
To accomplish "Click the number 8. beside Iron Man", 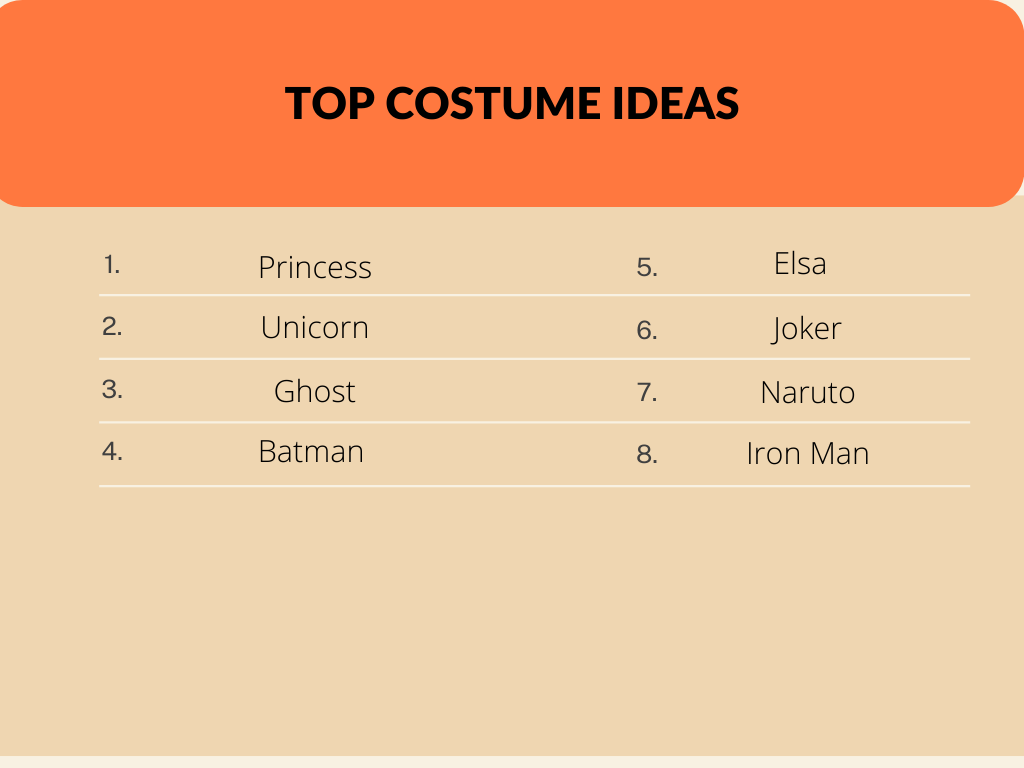I will (x=647, y=455).
